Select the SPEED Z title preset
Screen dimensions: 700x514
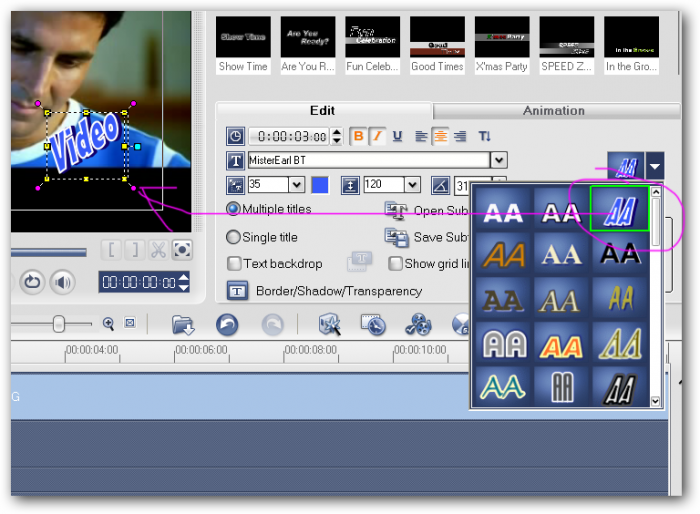[567, 45]
